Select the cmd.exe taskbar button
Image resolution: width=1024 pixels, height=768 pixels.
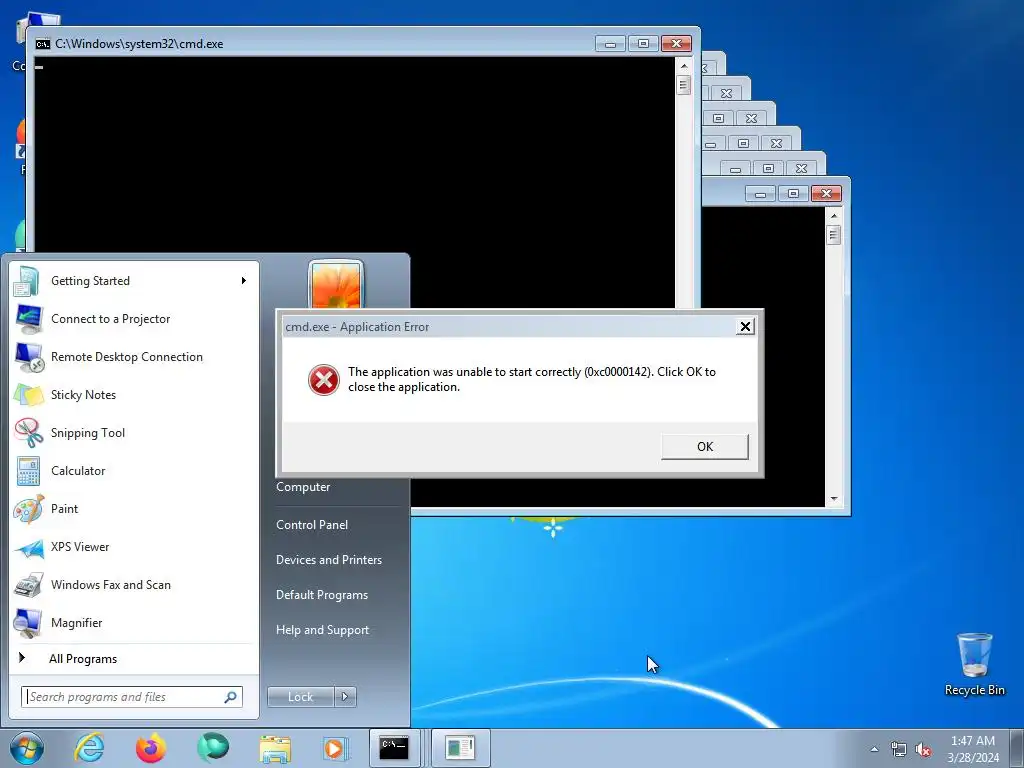pos(396,748)
